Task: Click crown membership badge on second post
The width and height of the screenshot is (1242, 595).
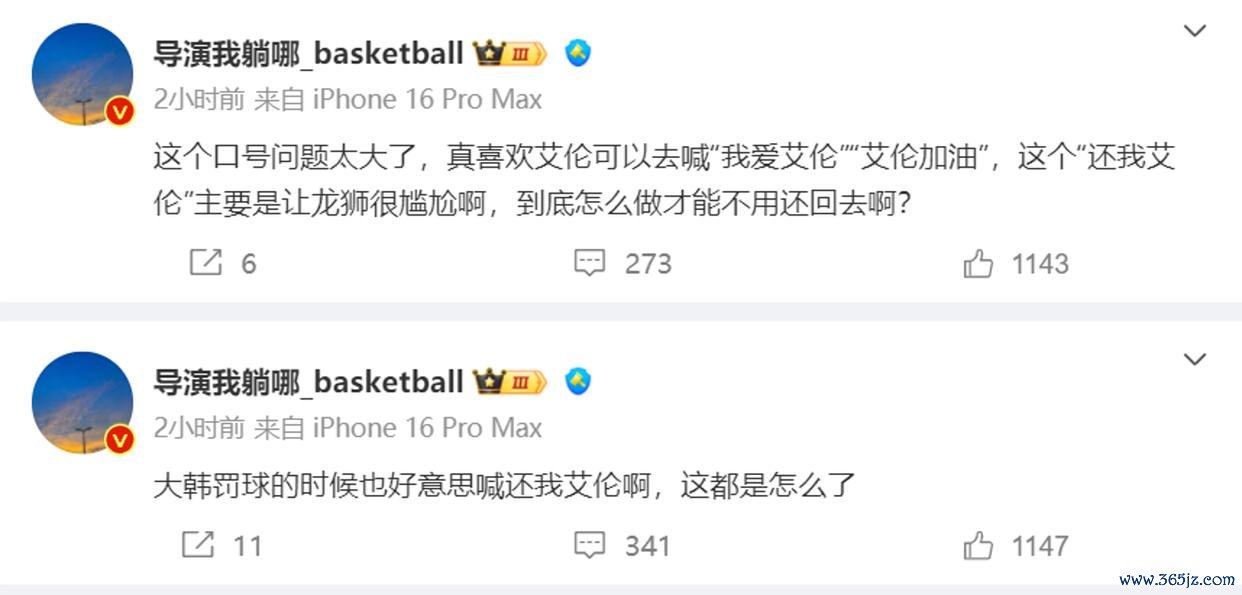Action: tap(510, 381)
